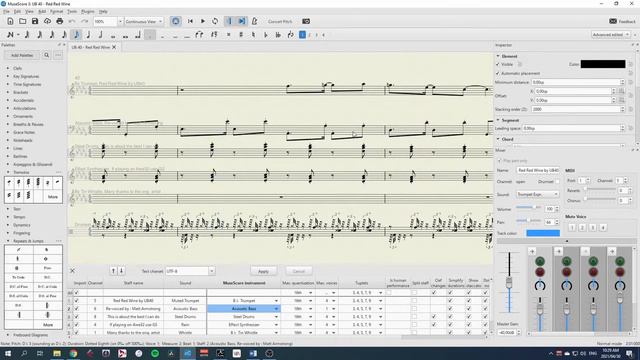Toggle the flat accidental

tap(265, 35)
